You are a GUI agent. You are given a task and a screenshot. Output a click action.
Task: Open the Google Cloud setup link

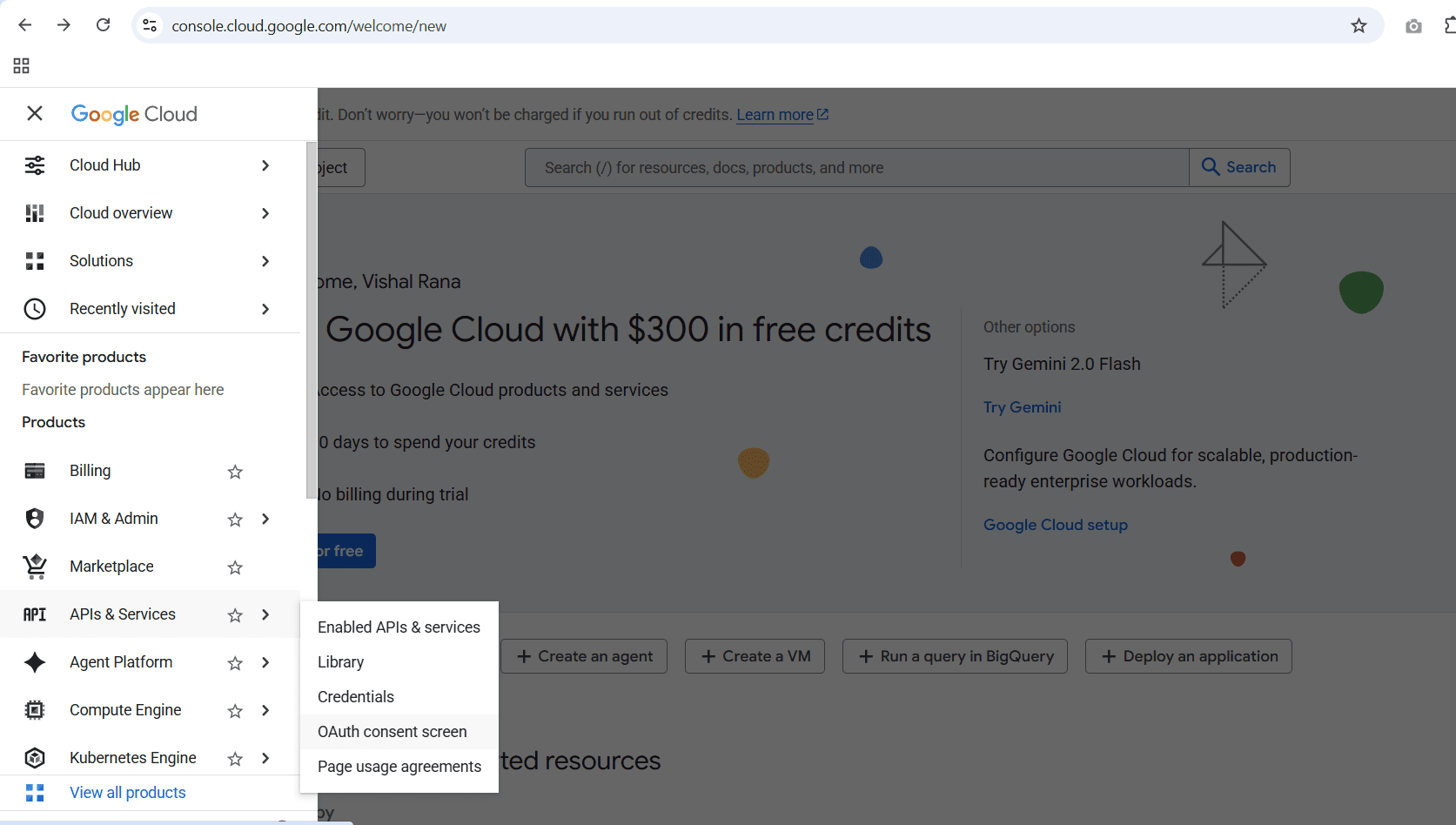tap(1056, 525)
